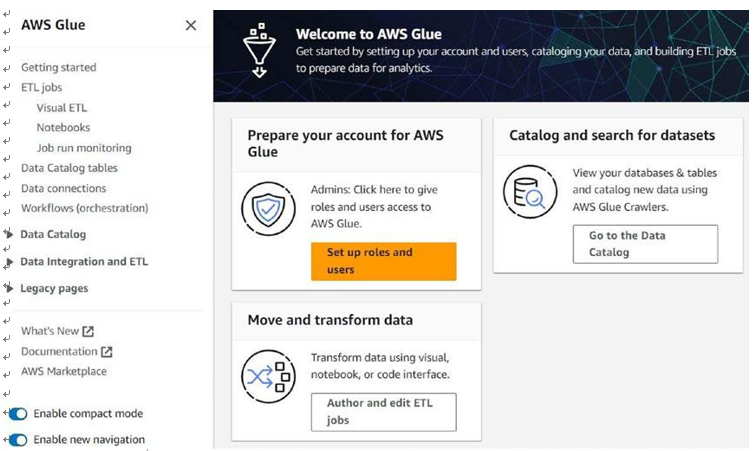Open Workflows (orchestration) navigation item
Image resolution: width=755 pixels, height=451 pixels.
[x=85, y=208]
